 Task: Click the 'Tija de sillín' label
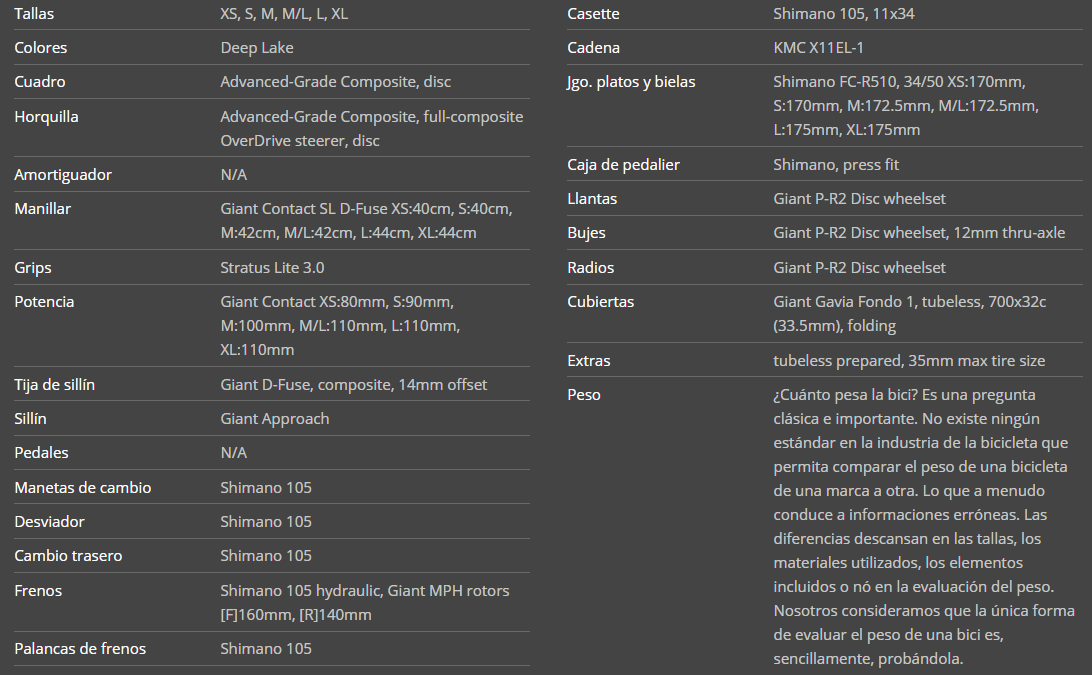click(55, 385)
